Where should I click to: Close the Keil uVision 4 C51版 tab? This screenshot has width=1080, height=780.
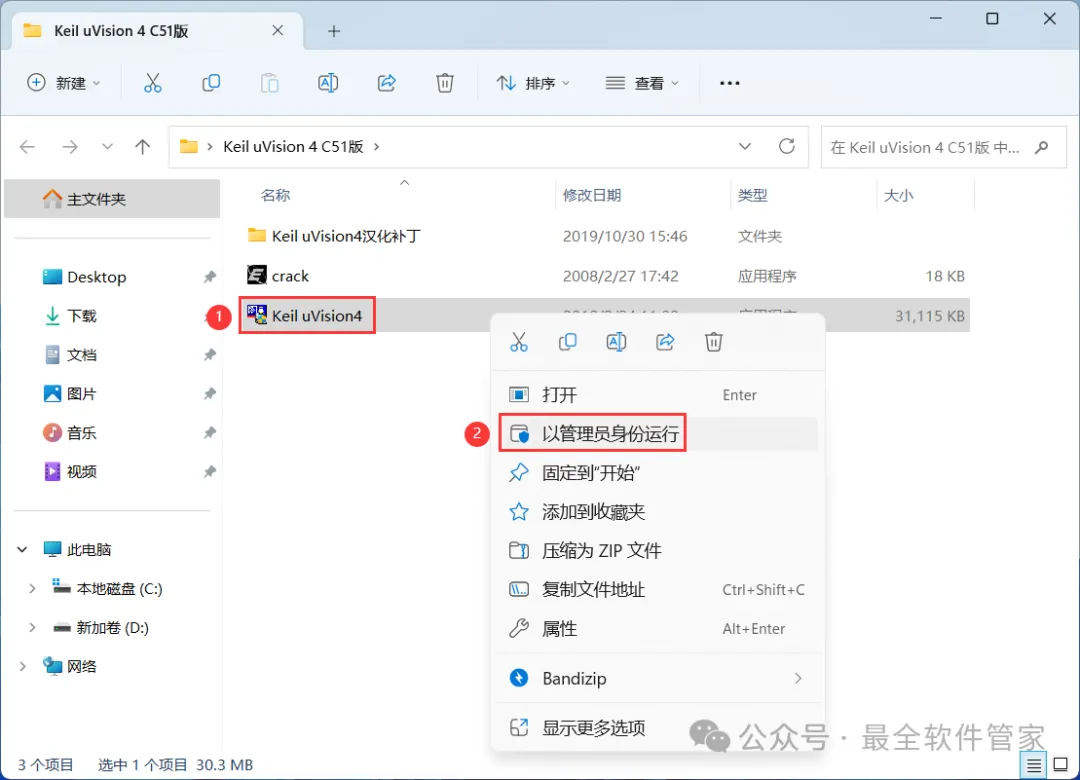click(x=278, y=30)
